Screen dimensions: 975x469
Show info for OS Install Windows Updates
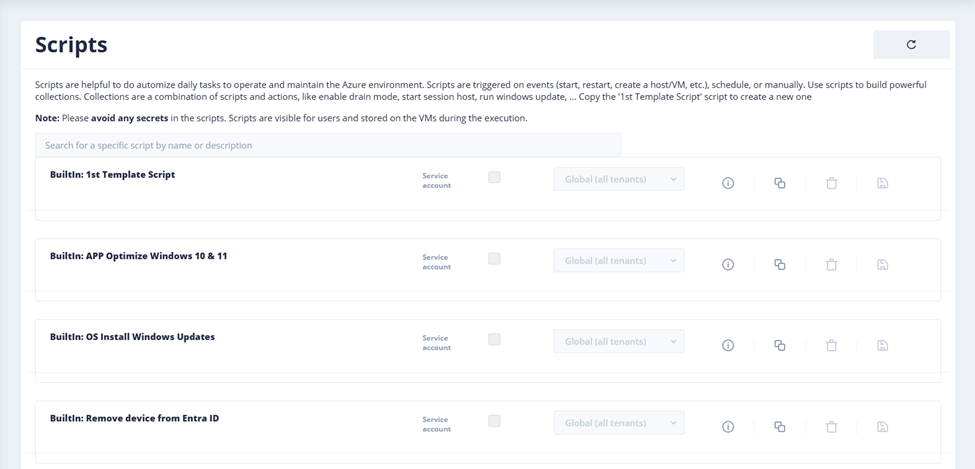point(728,345)
